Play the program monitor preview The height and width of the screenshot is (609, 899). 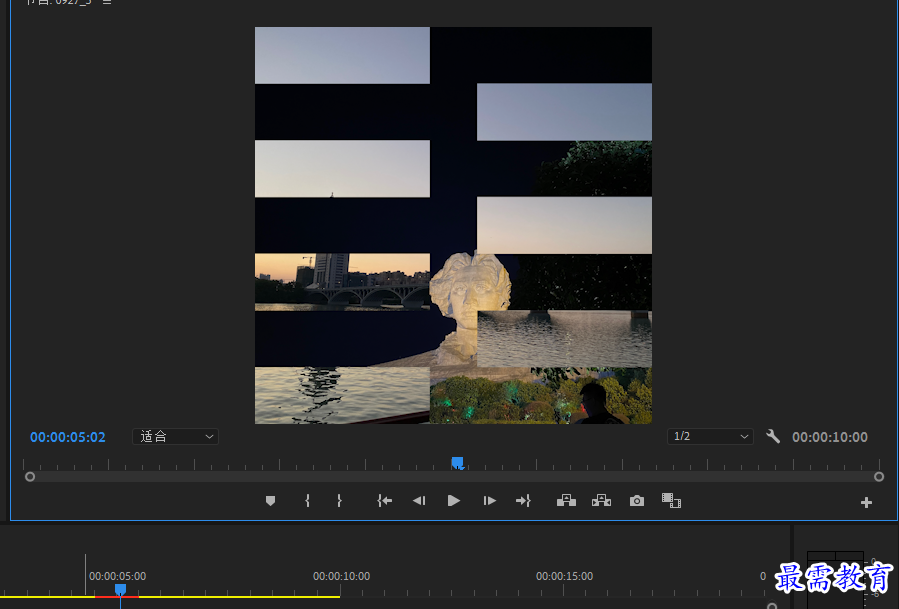tap(454, 501)
